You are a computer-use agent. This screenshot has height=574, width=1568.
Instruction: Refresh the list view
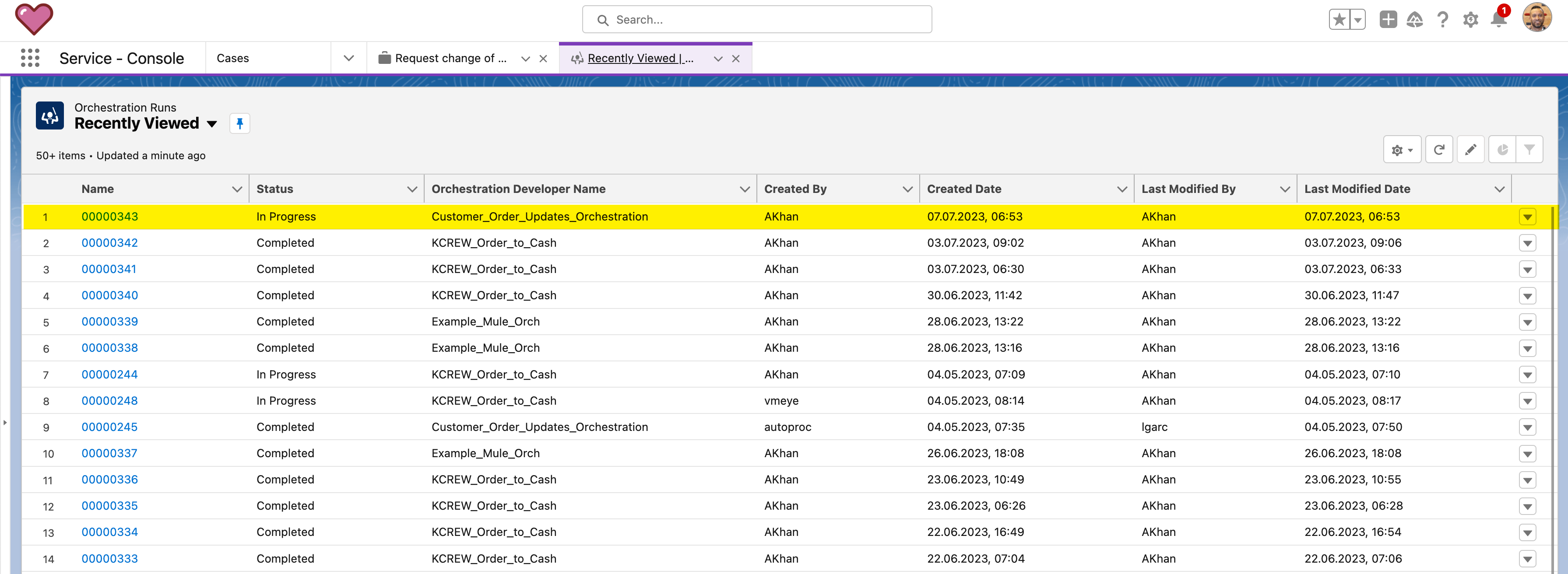tap(1439, 150)
